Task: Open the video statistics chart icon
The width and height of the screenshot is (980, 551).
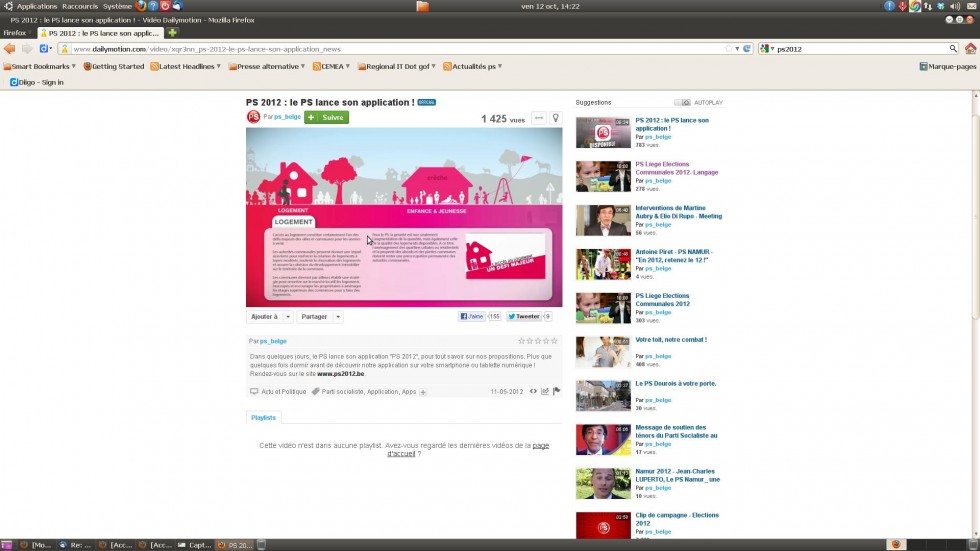Action: pyautogui.click(x=545, y=392)
